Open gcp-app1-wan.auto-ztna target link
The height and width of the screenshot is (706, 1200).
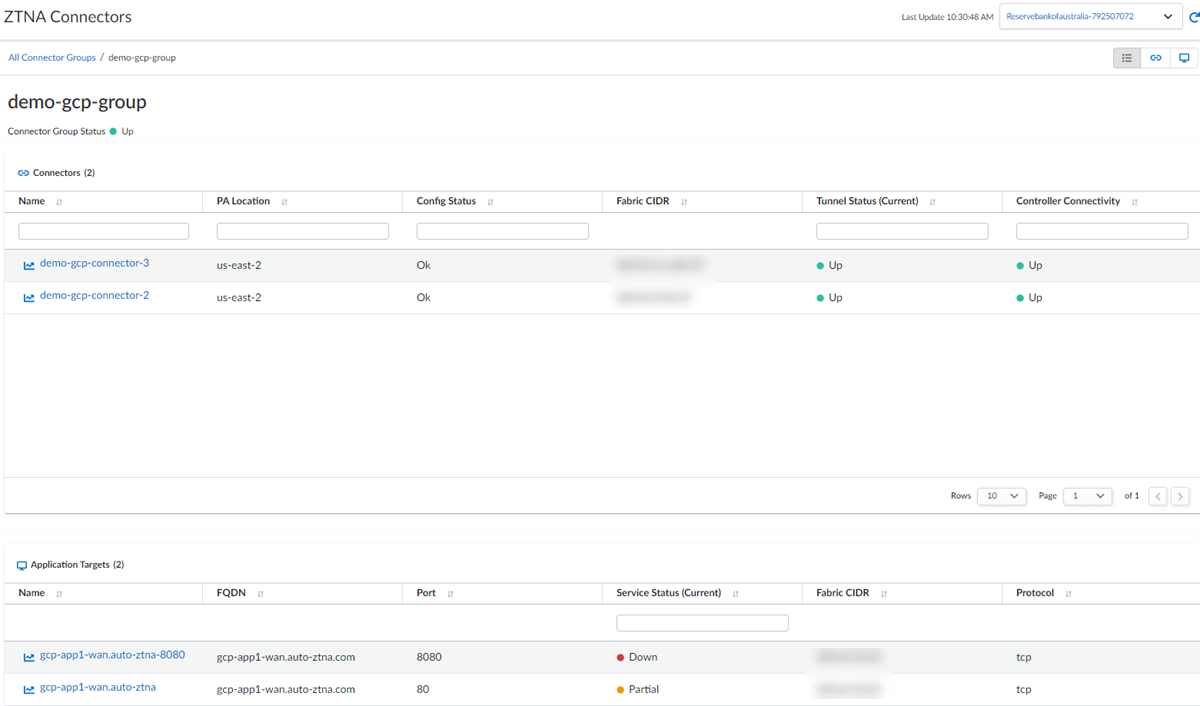(97, 688)
